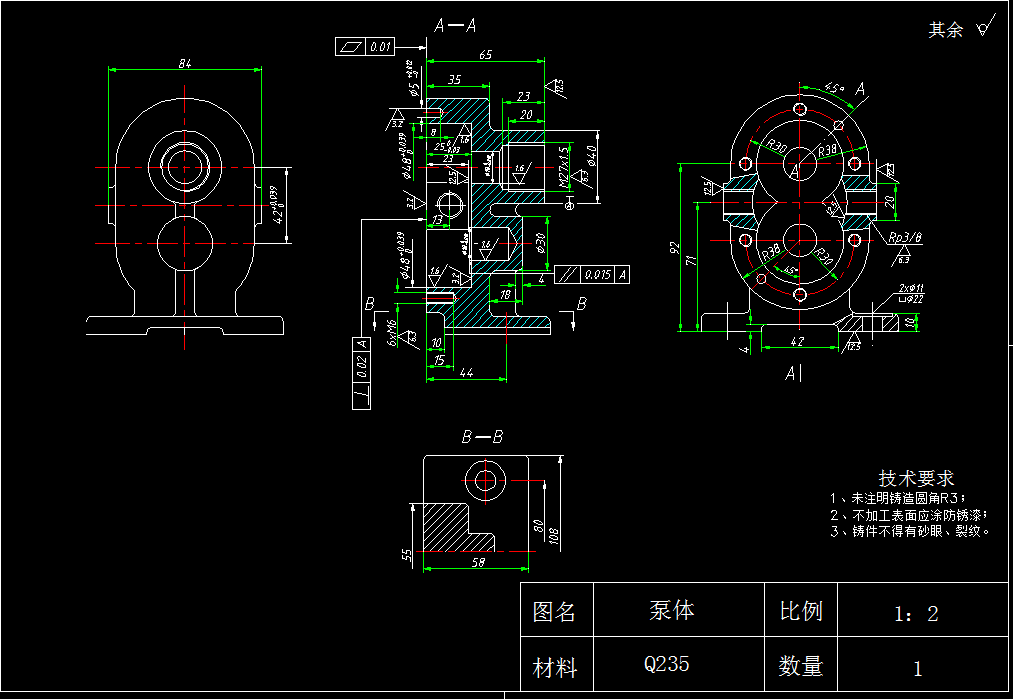
Task: Click the note '1、未注明铸造圆角R3'
Action: coord(898,498)
